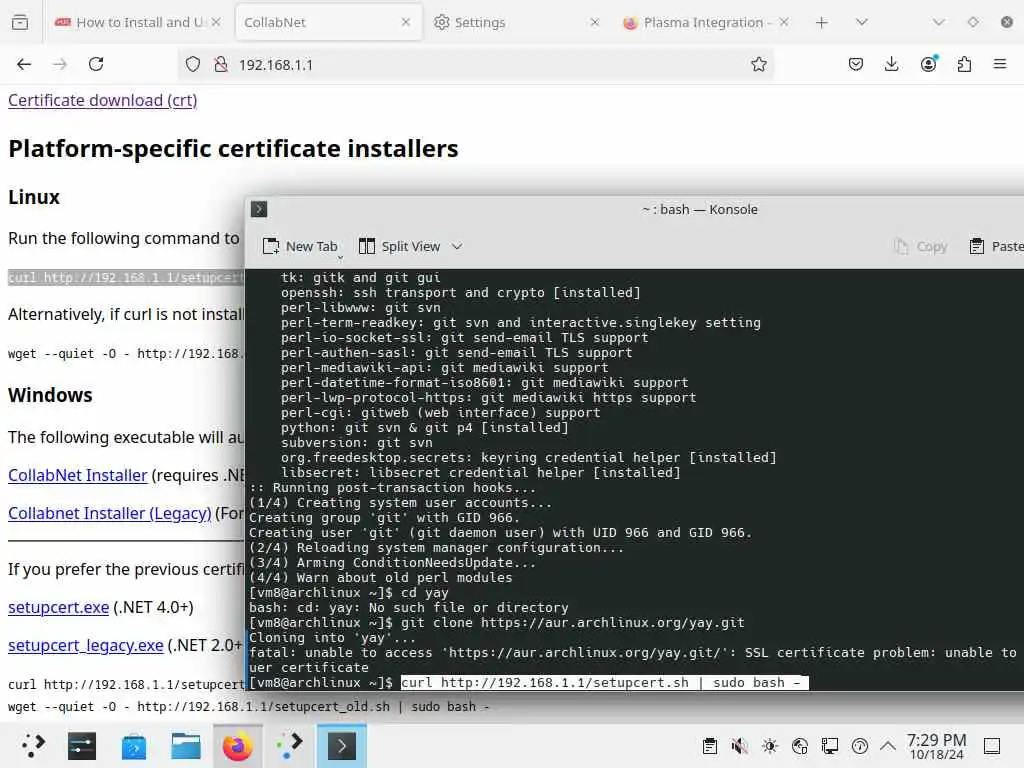Image resolution: width=1024 pixels, height=768 pixels.
Task: Open tracking protection shield icon
Action: tap(193, 64)
